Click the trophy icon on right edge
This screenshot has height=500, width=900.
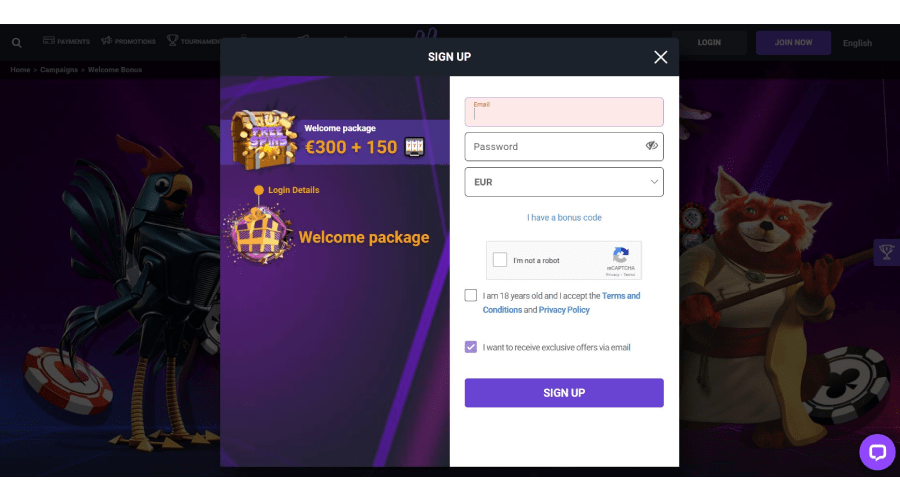[886, 252]
